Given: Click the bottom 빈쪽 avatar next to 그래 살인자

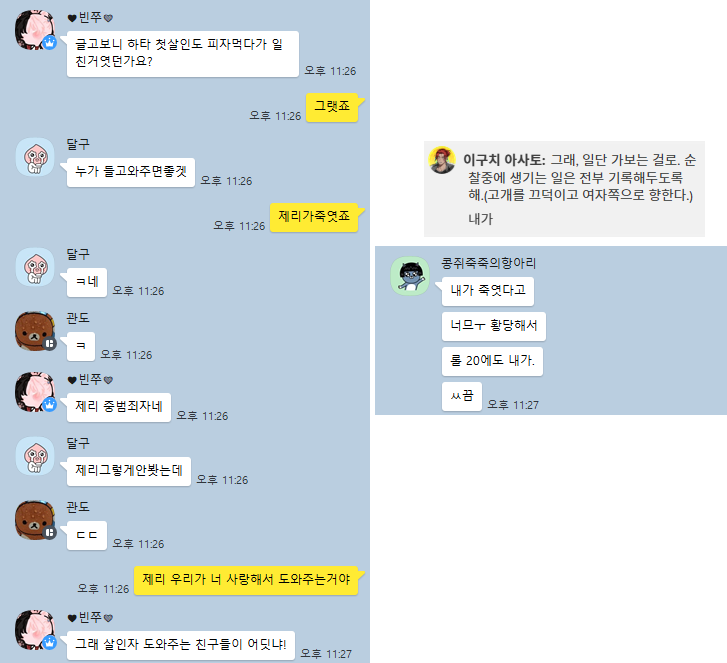Looking at the screenshot, I should (35, 630).
